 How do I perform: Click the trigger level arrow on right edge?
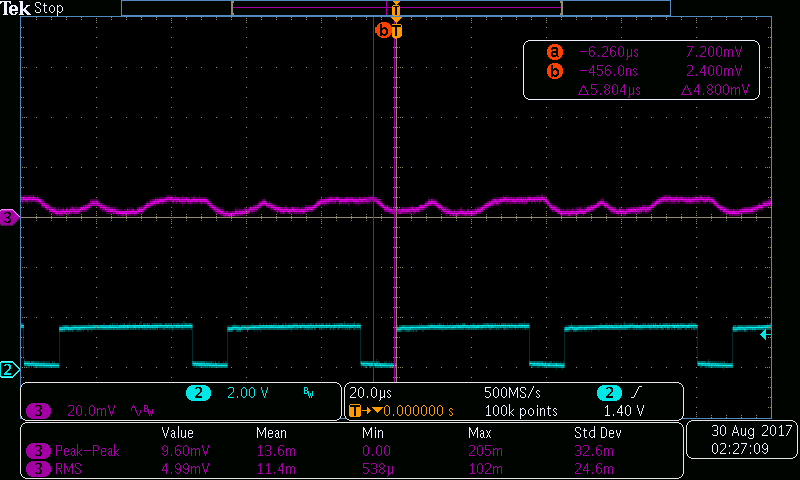pyautogui.click(x=765, y=334)
